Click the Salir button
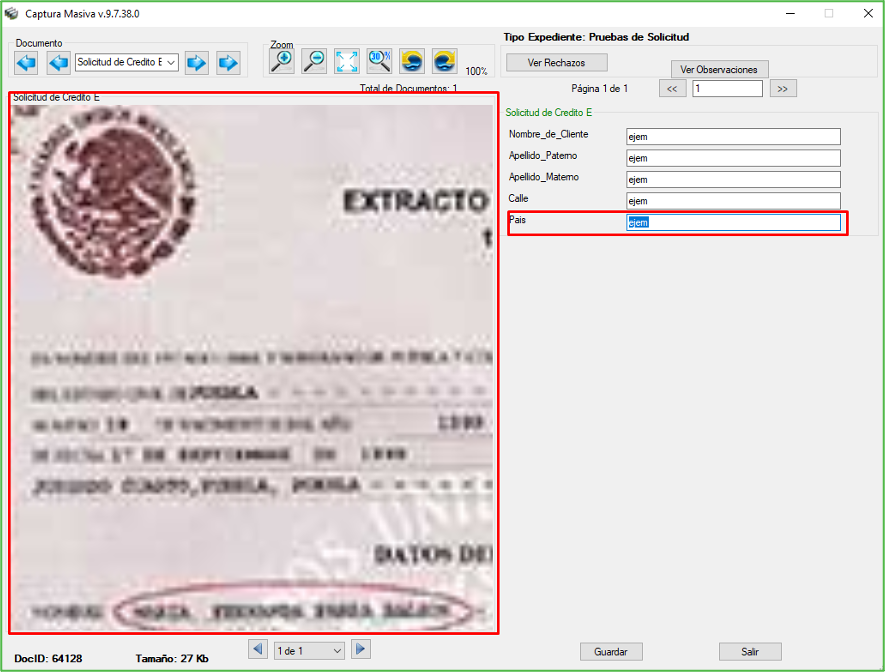 pyautogui.click(x=750, y=652)
